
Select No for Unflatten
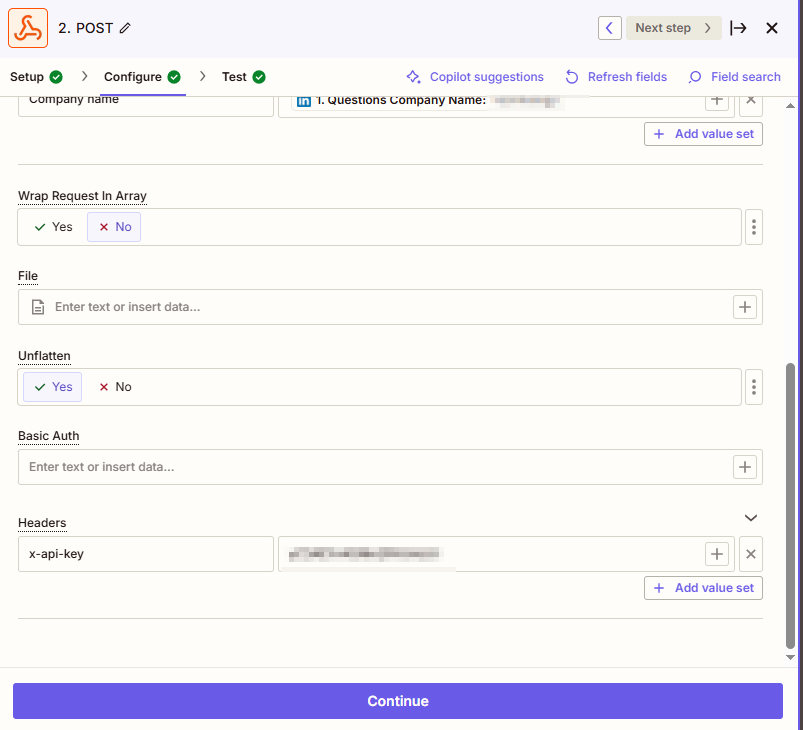pos(115,387)
